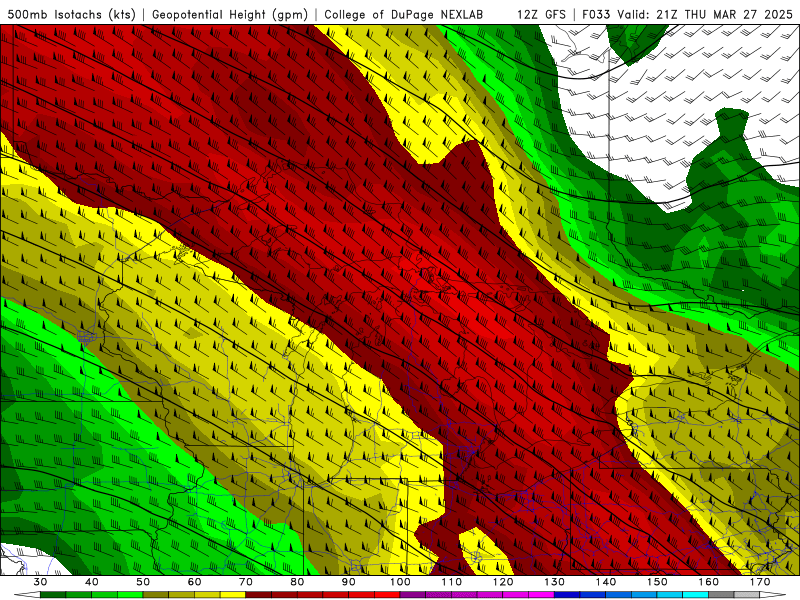The image size is (800, 600).
Task: Click the '160' color scale label
Action: [x=709, y=582]
